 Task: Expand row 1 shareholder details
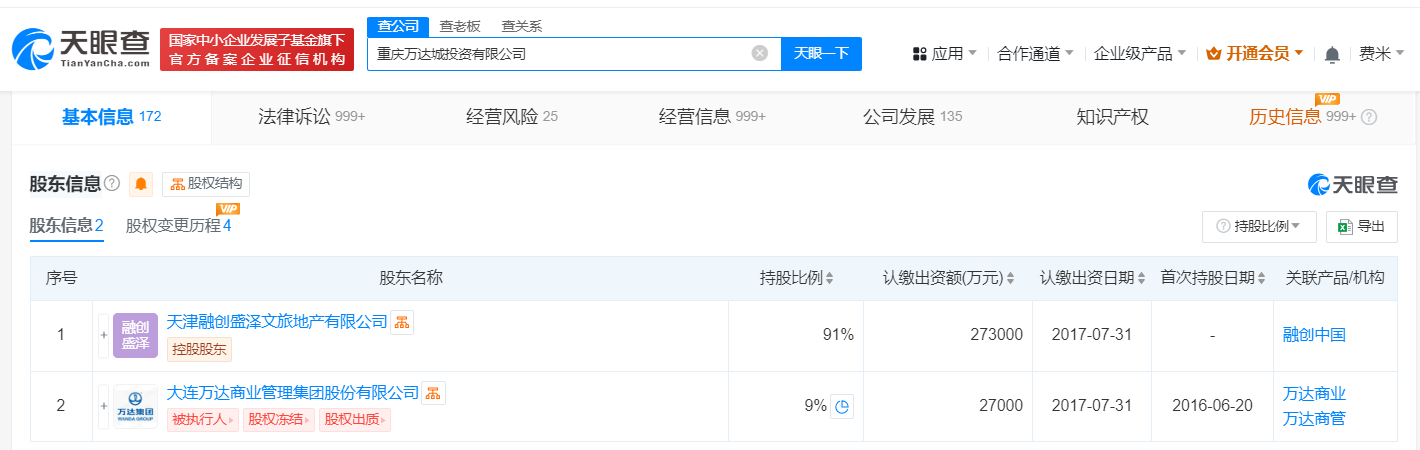(x=103, y=335)
